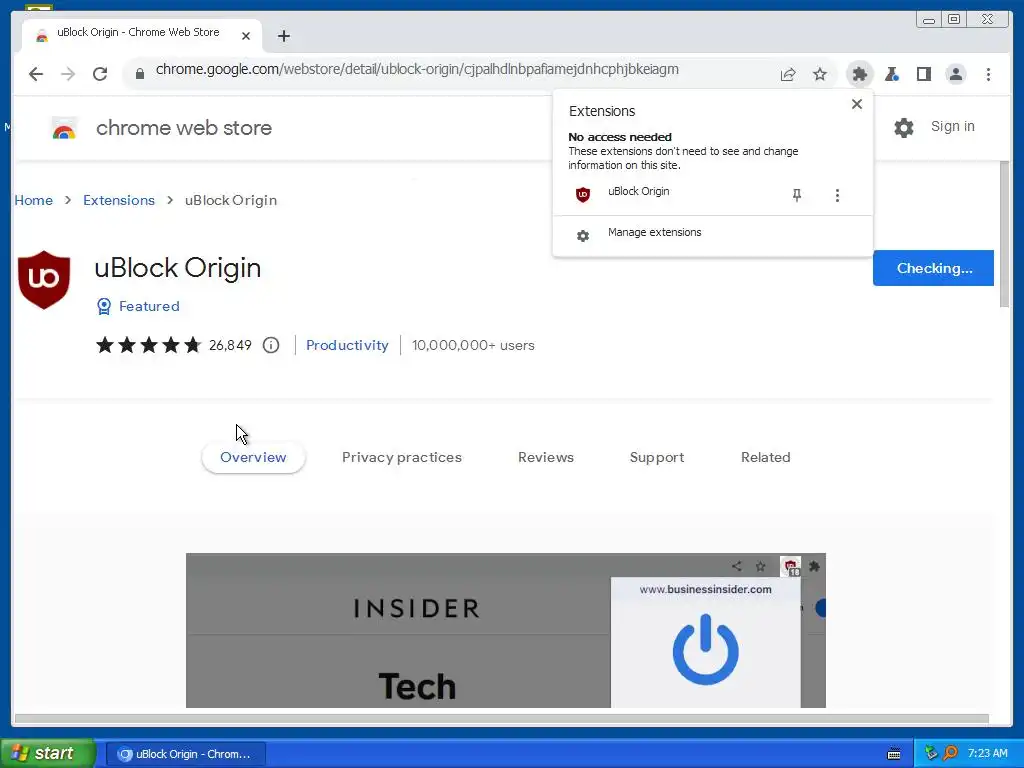Open Chrome's three-dot main menu

pyautogui.click(x=988, y=74)
